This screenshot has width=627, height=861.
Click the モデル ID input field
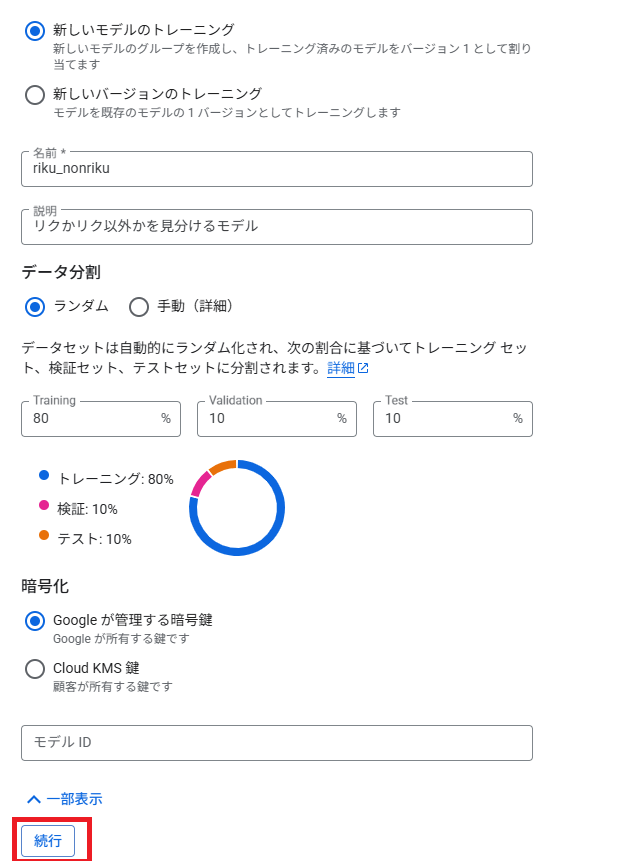pos(277,743)
